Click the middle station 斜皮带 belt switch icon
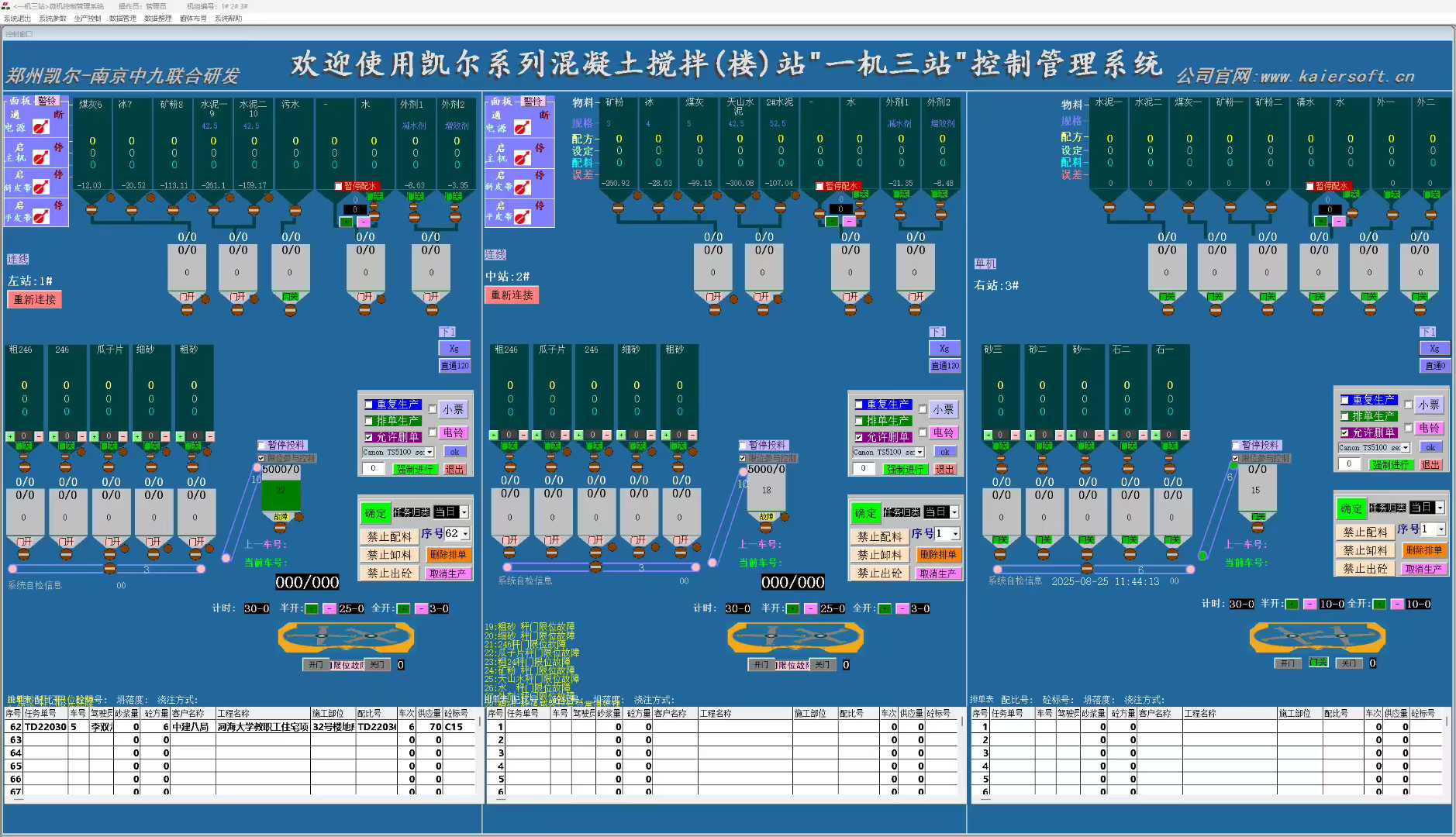Image resolution: width=1456 pixels, height=837 pixels. (523, 188)
